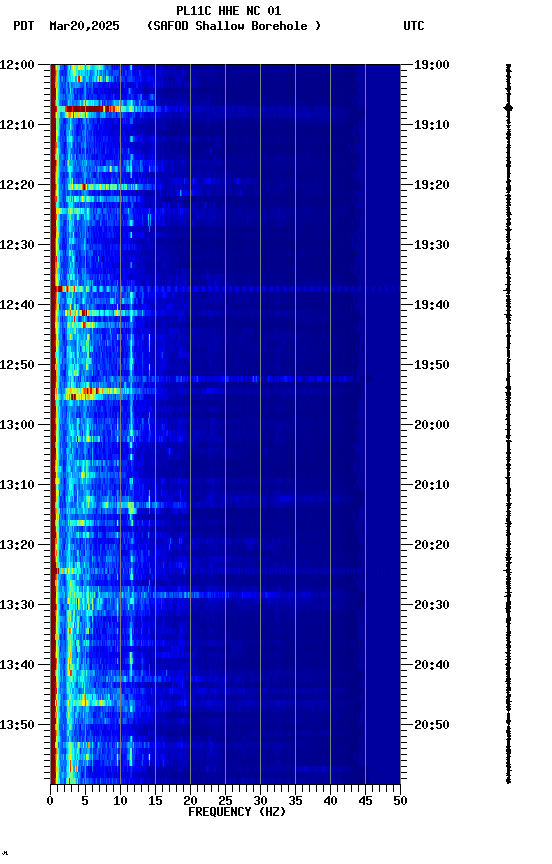The image size is (552, 864).
Task: Click the 20:30 UTC time label
Action: pyautogui.click(x=432, y=606)
